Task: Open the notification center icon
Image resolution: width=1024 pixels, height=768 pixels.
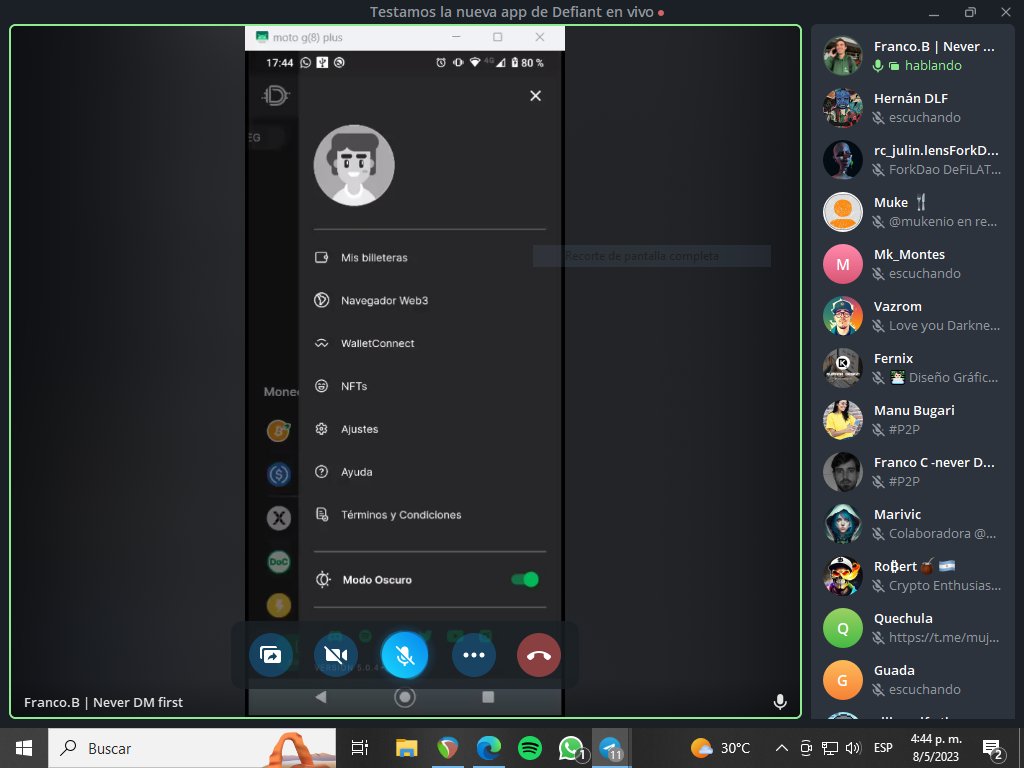Action: [x=993, y=750]
